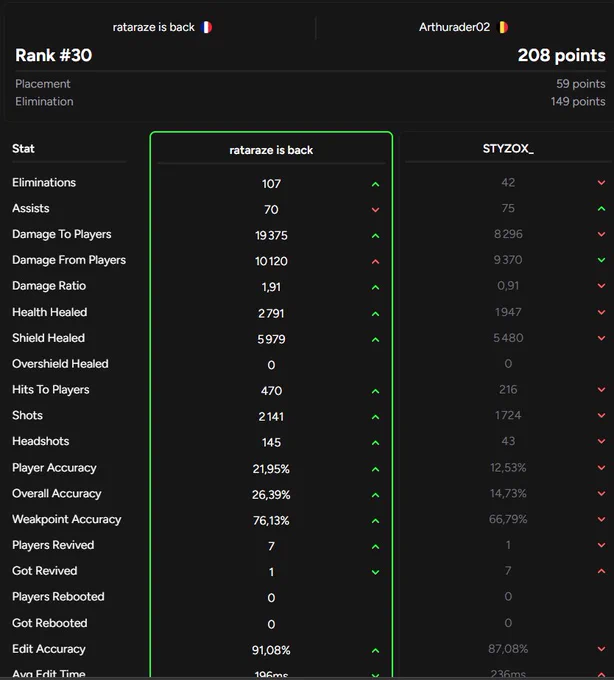Image resolution: width=614 pixels, height=680 pixels.
Task: Click the red arrow beside STYZOX_ ratio 0,91
Action: click(601, 286)
